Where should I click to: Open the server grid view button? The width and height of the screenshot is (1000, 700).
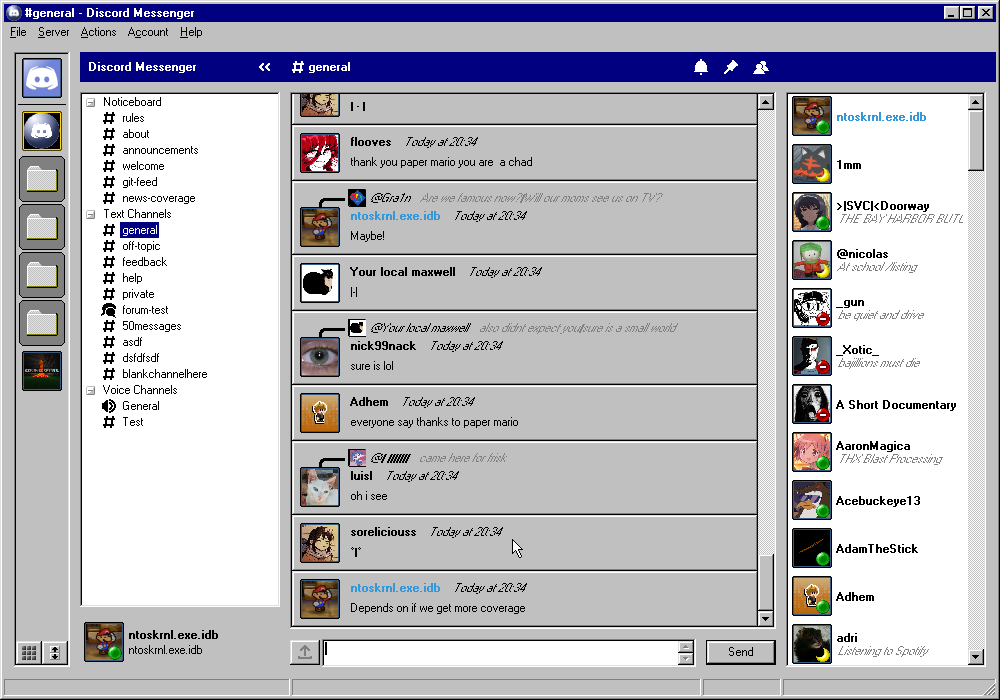pos(29,652)
